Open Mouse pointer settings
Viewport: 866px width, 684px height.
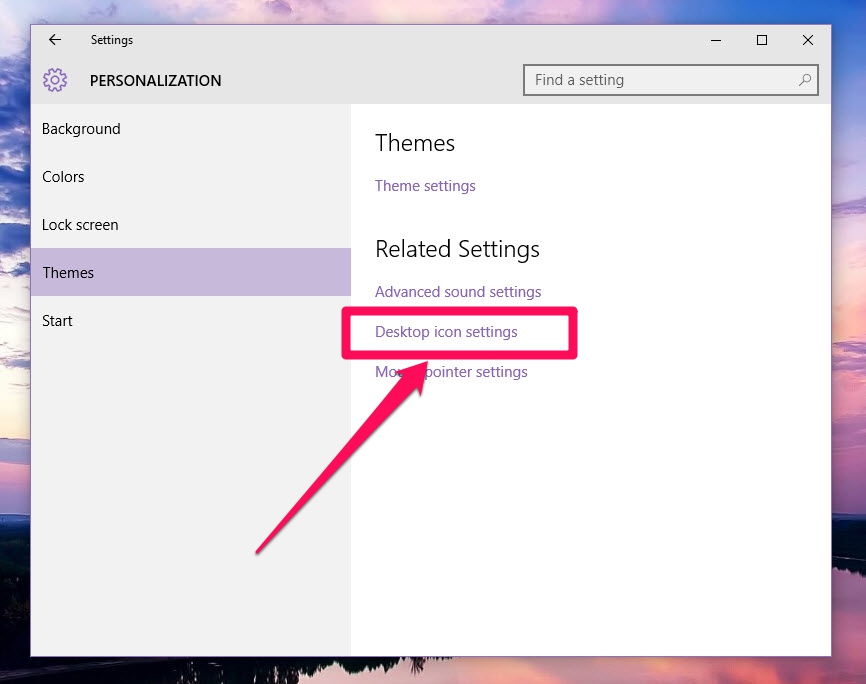coord(451,371)
